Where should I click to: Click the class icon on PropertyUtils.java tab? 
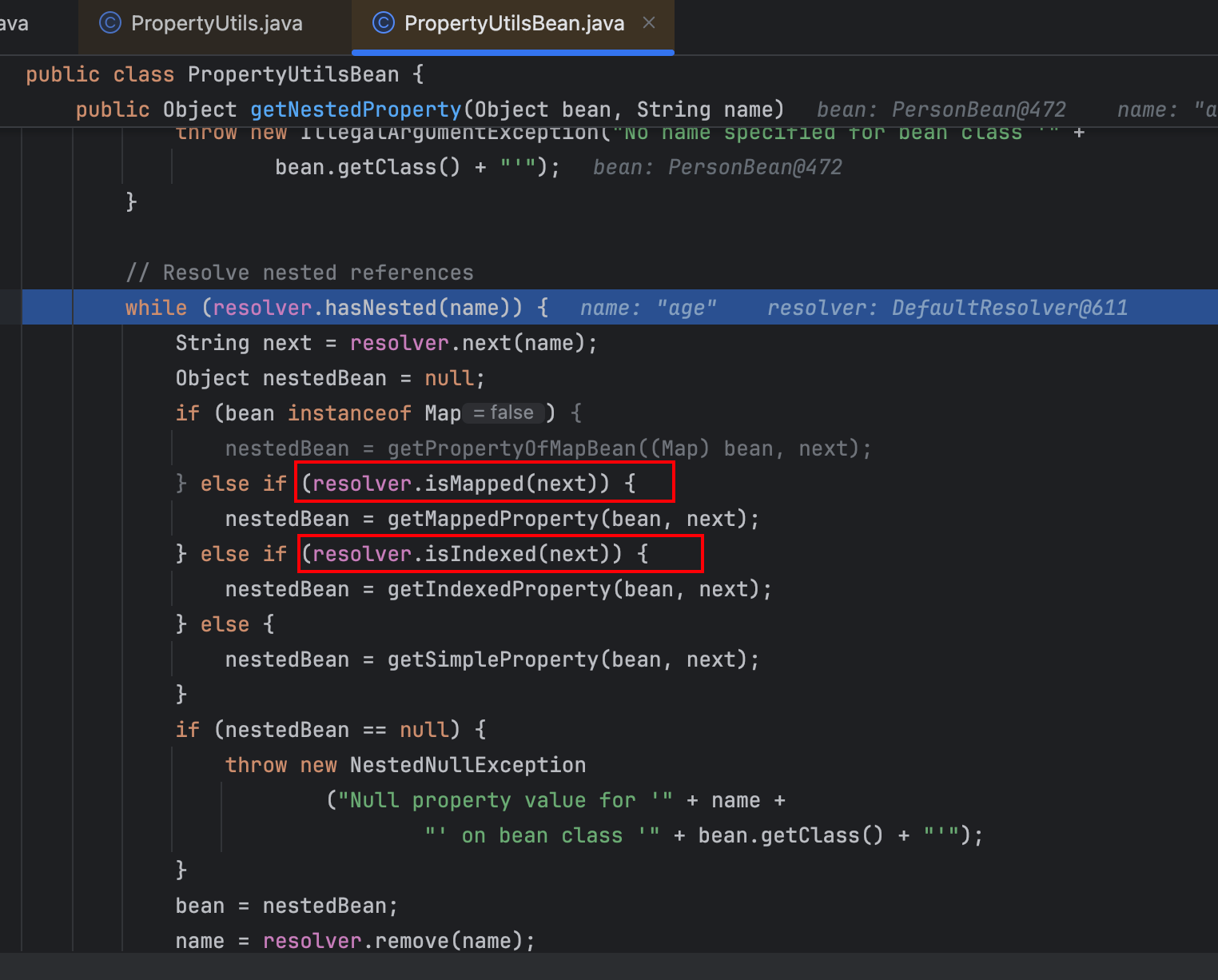[109, 23]
